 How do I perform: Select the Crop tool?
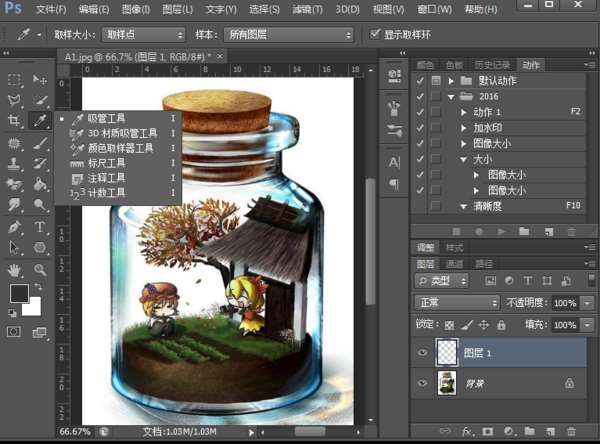14,121
